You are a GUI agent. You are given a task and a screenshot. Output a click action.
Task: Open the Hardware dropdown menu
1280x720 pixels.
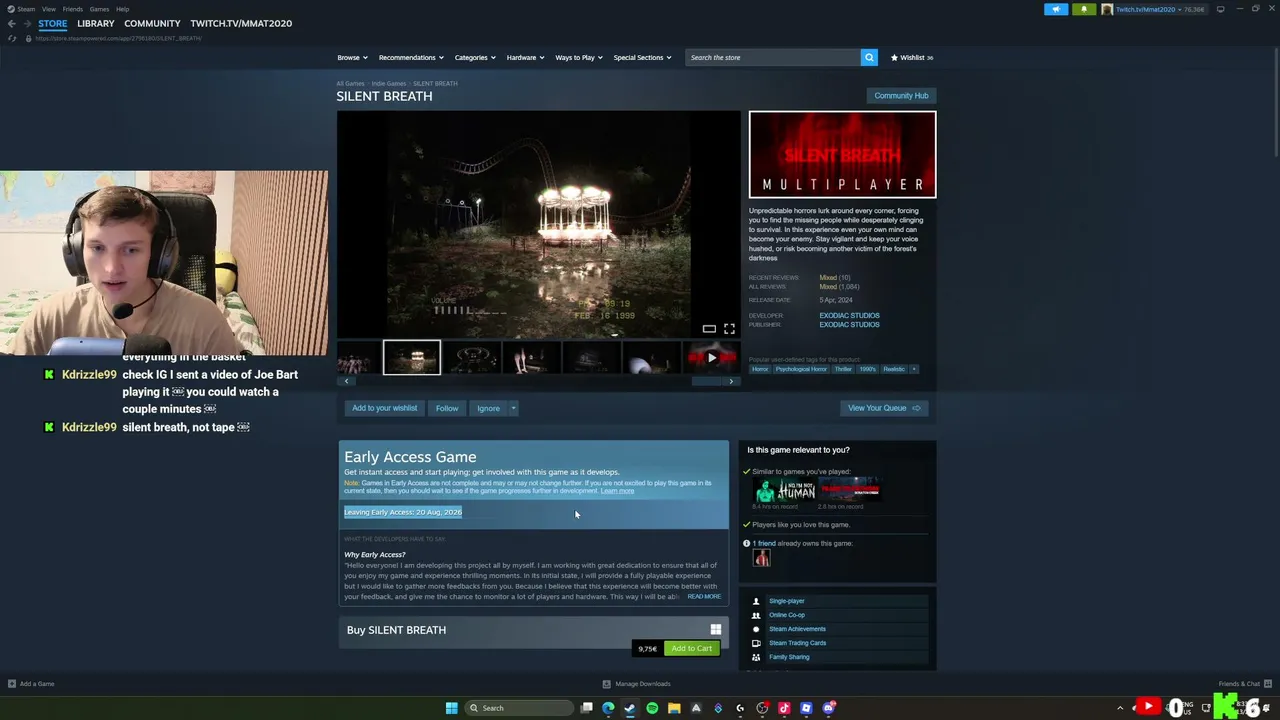(525, 57)
